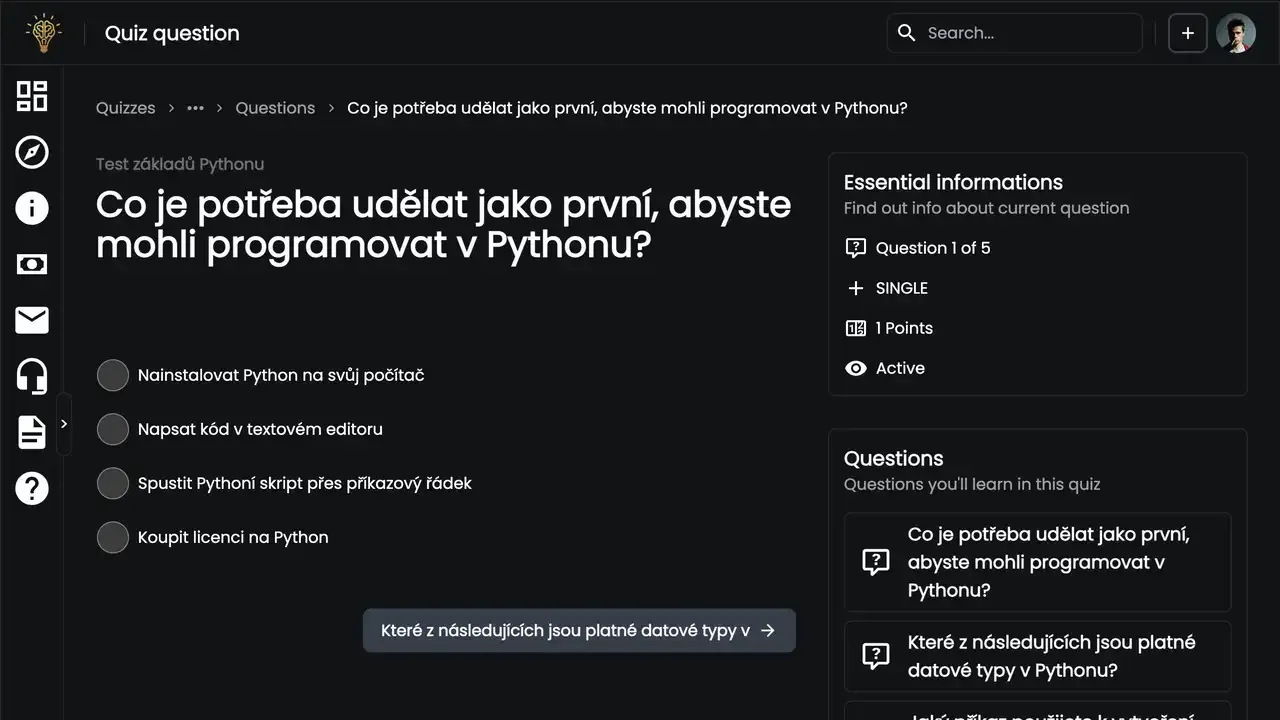Click the Questions panel heading
Image resolution: width=1280 pixels, height=720 pixels.
tap(894, 458)
